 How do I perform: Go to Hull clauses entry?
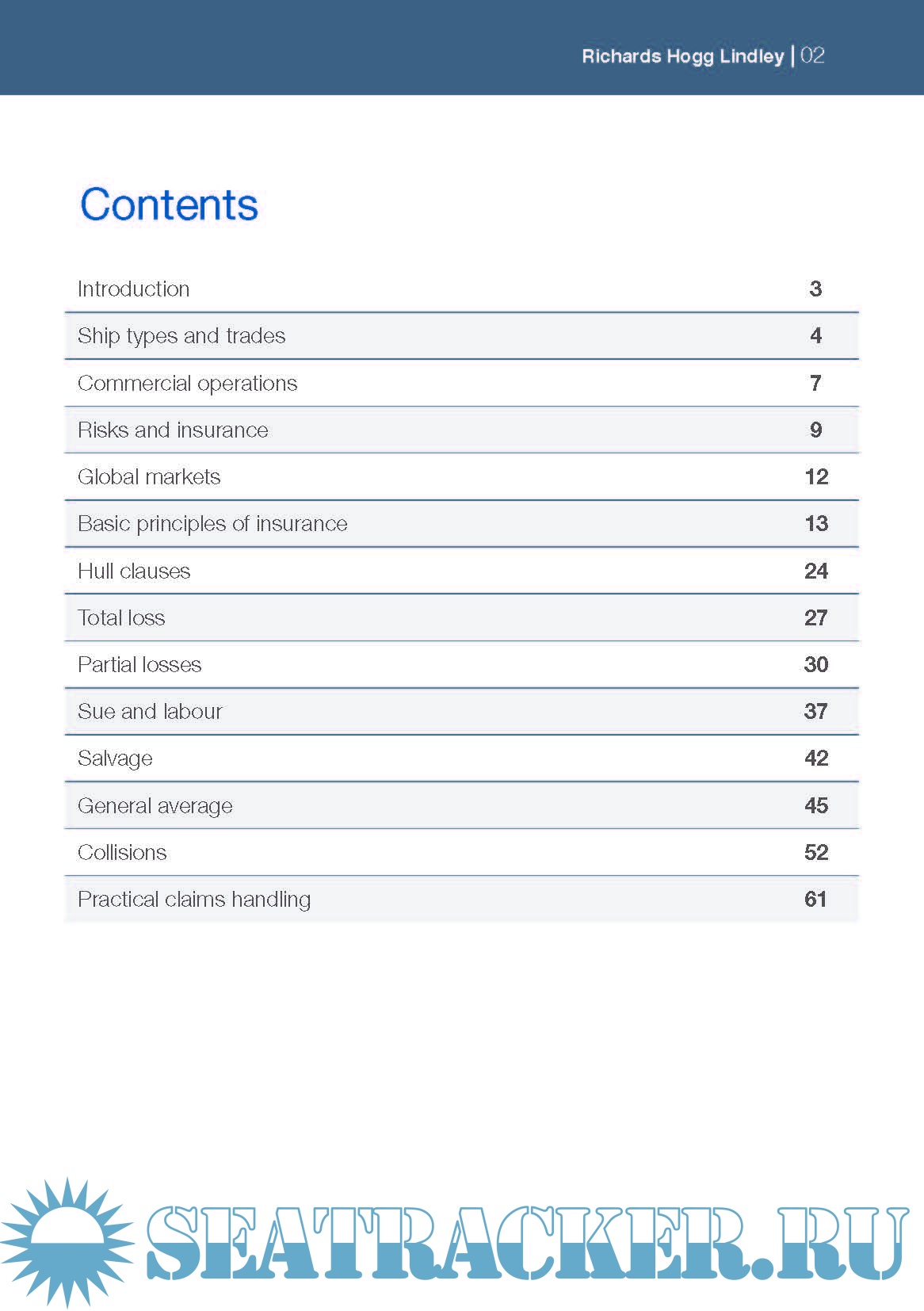tap(134, 571)
